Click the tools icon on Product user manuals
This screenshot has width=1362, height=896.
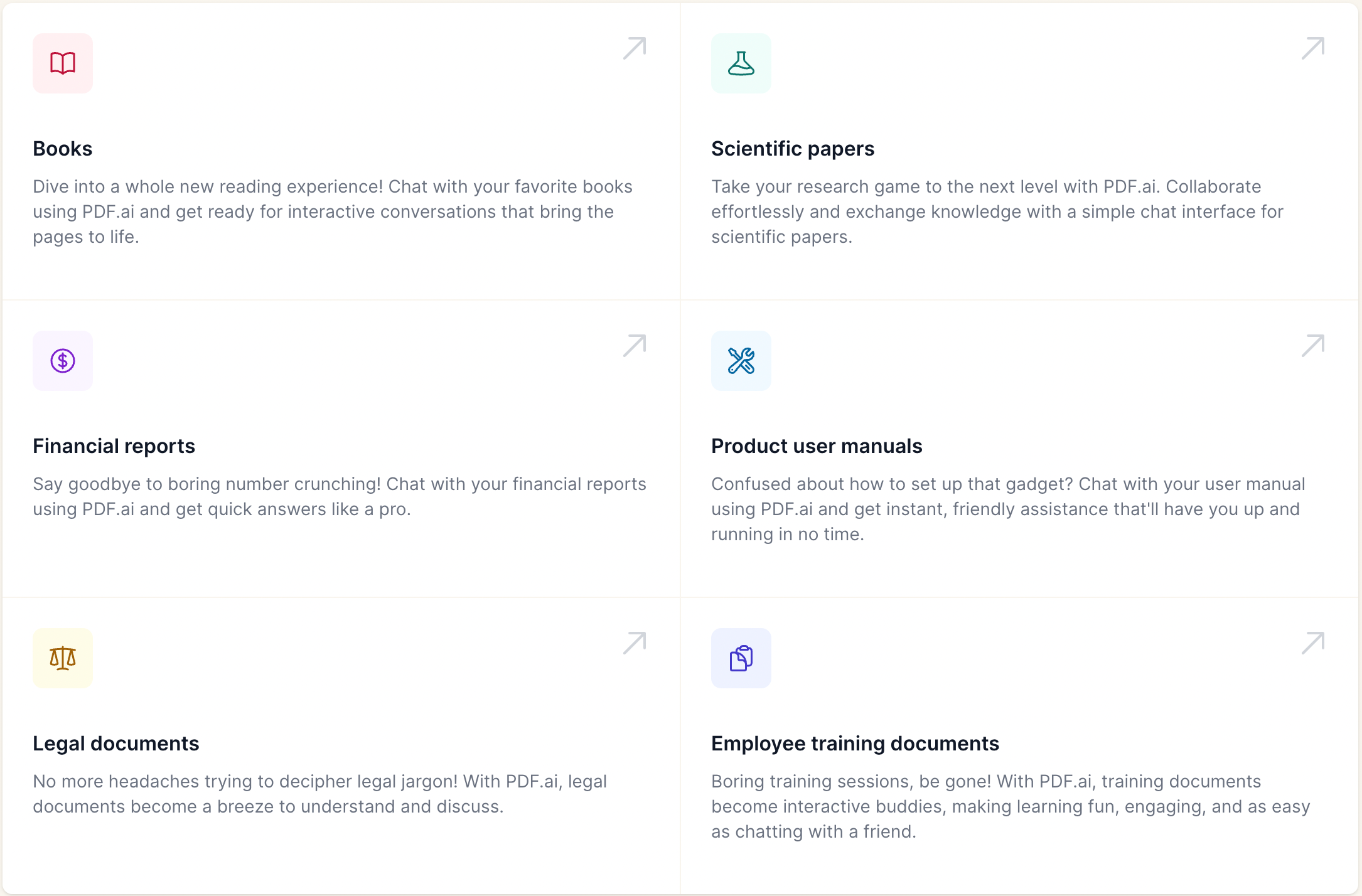pos(741,360)
